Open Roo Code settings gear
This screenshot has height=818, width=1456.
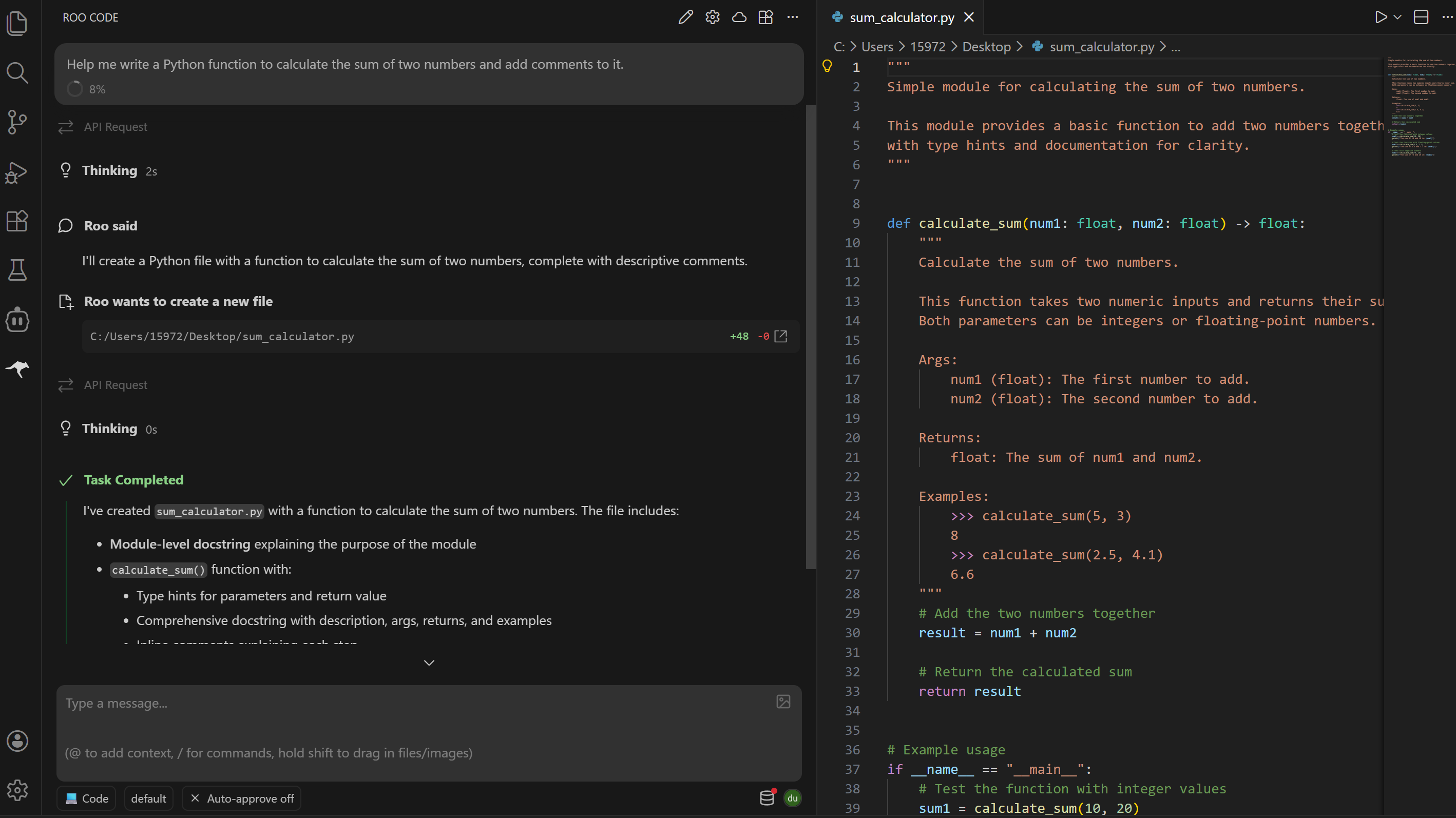[x=712, y=17]
